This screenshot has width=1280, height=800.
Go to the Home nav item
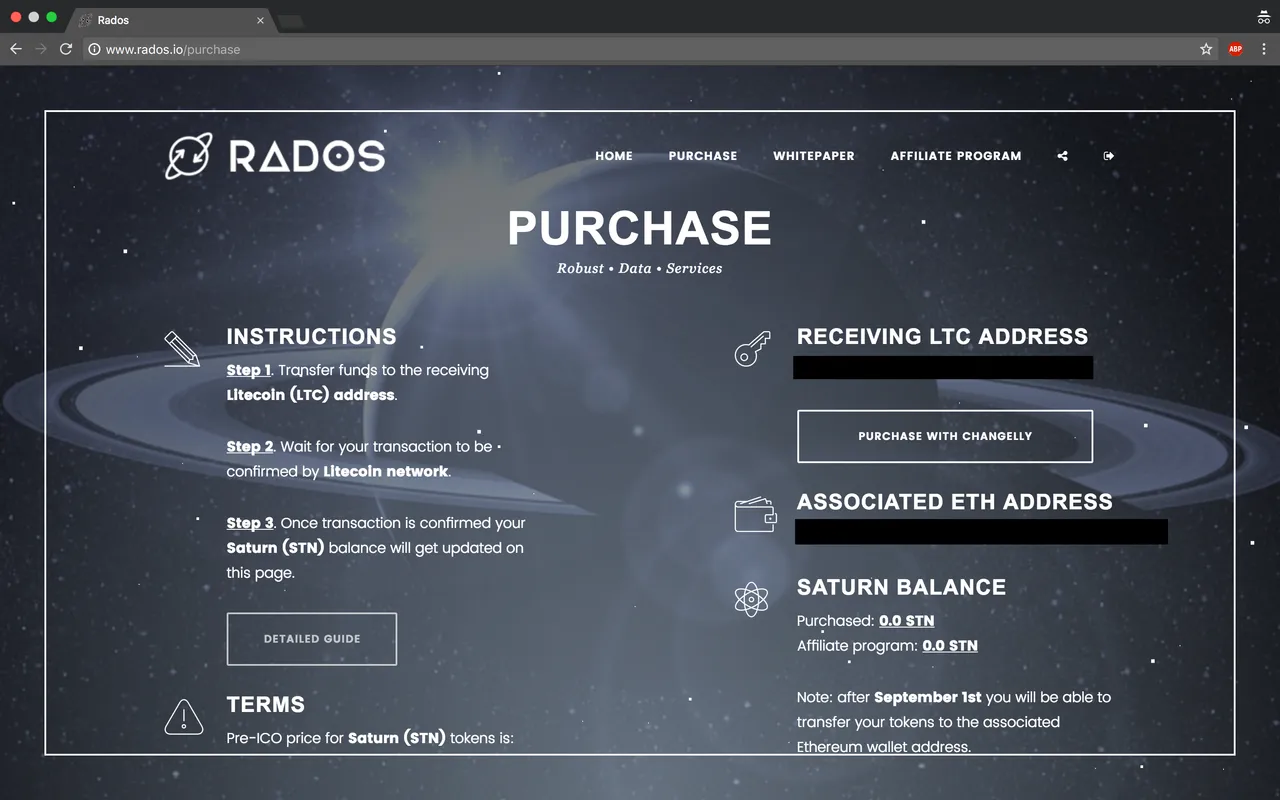(x=614, y=156)
